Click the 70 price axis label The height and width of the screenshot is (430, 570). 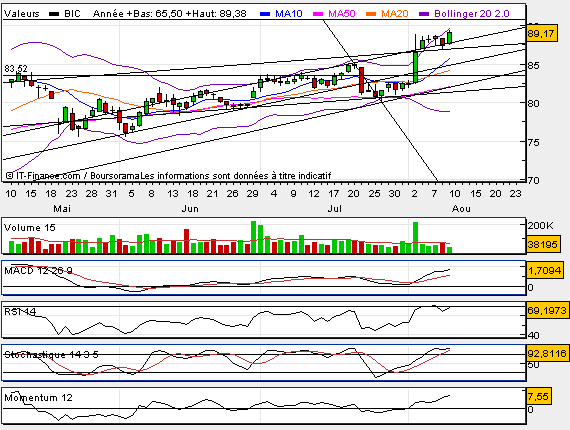(x=534, y=180)
